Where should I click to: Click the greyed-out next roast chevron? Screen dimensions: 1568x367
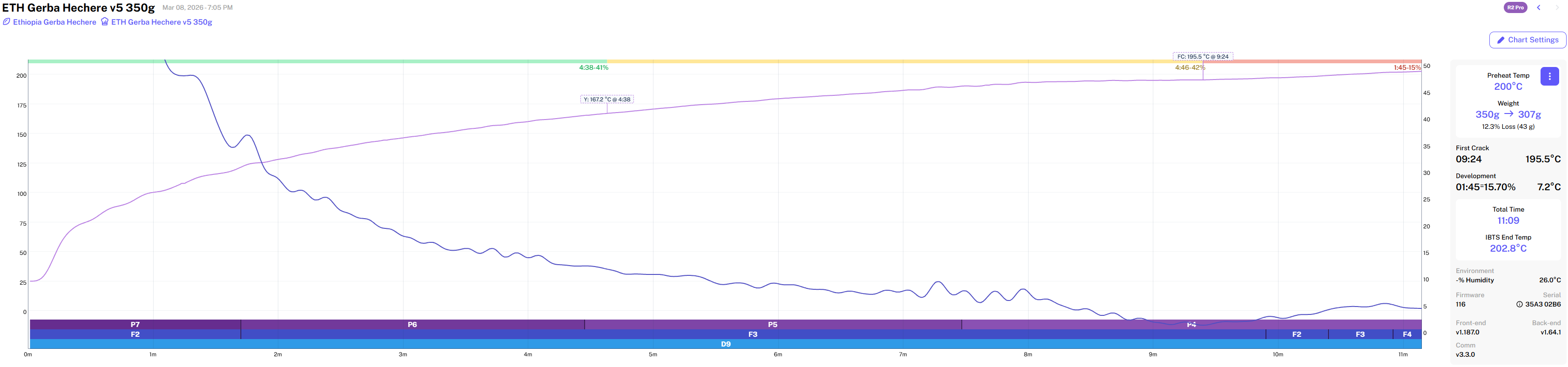(x=1558, y=8)
